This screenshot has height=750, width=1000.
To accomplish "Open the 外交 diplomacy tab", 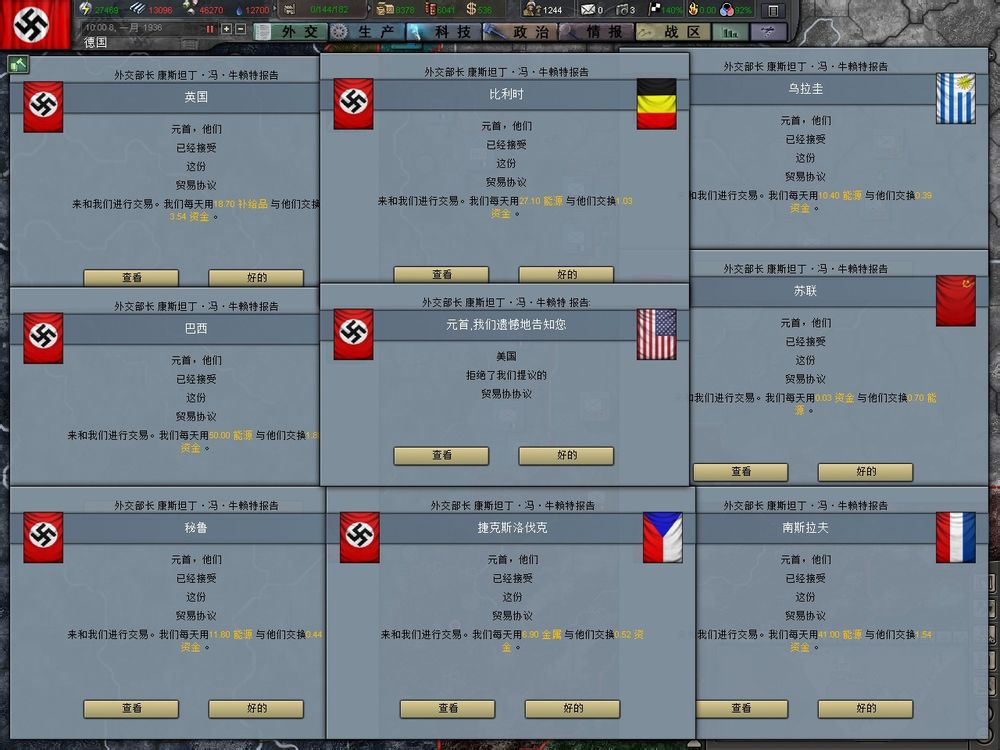I will coord(291,31).
